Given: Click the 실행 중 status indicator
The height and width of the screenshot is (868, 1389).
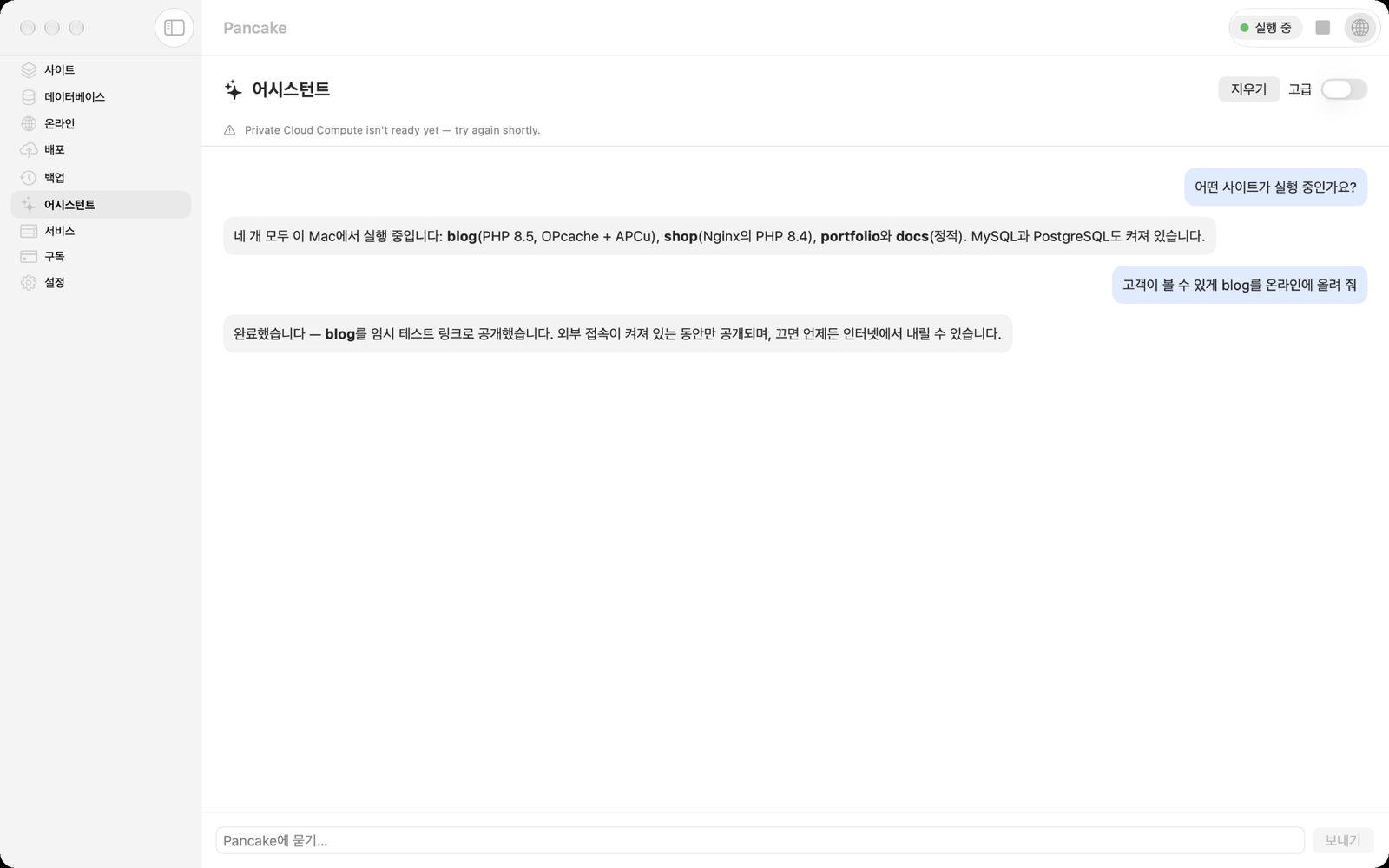Looking at the screenshot, I should [x=1266, y=28].
